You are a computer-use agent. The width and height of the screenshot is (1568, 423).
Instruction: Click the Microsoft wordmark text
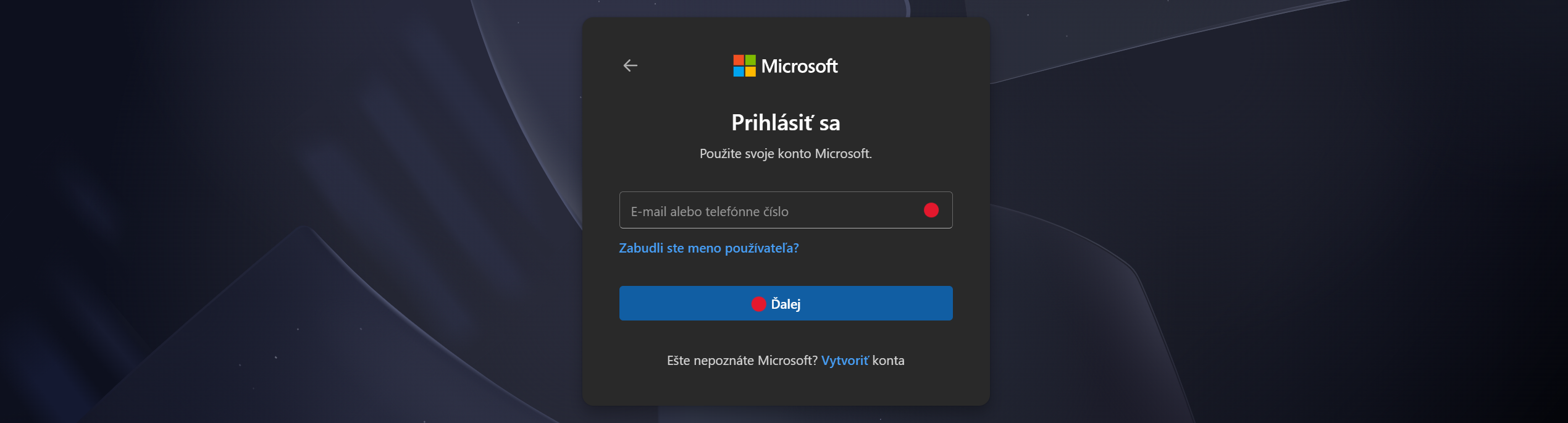799,66
